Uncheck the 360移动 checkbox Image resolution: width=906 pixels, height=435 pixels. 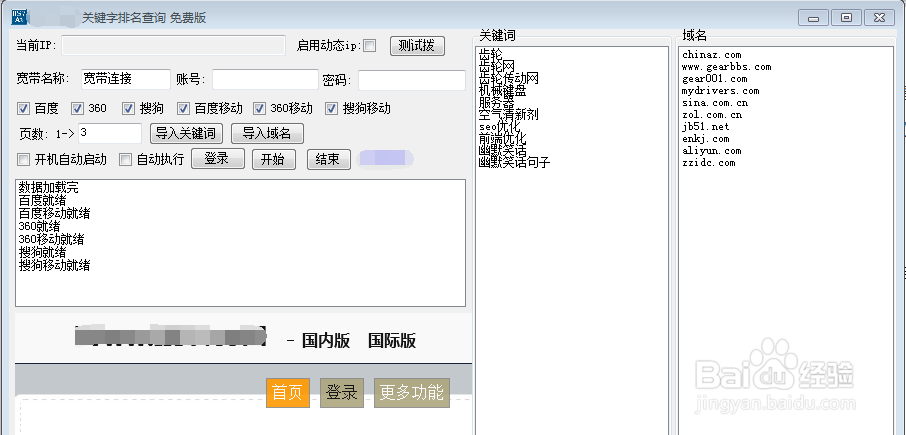coord(260,108)
